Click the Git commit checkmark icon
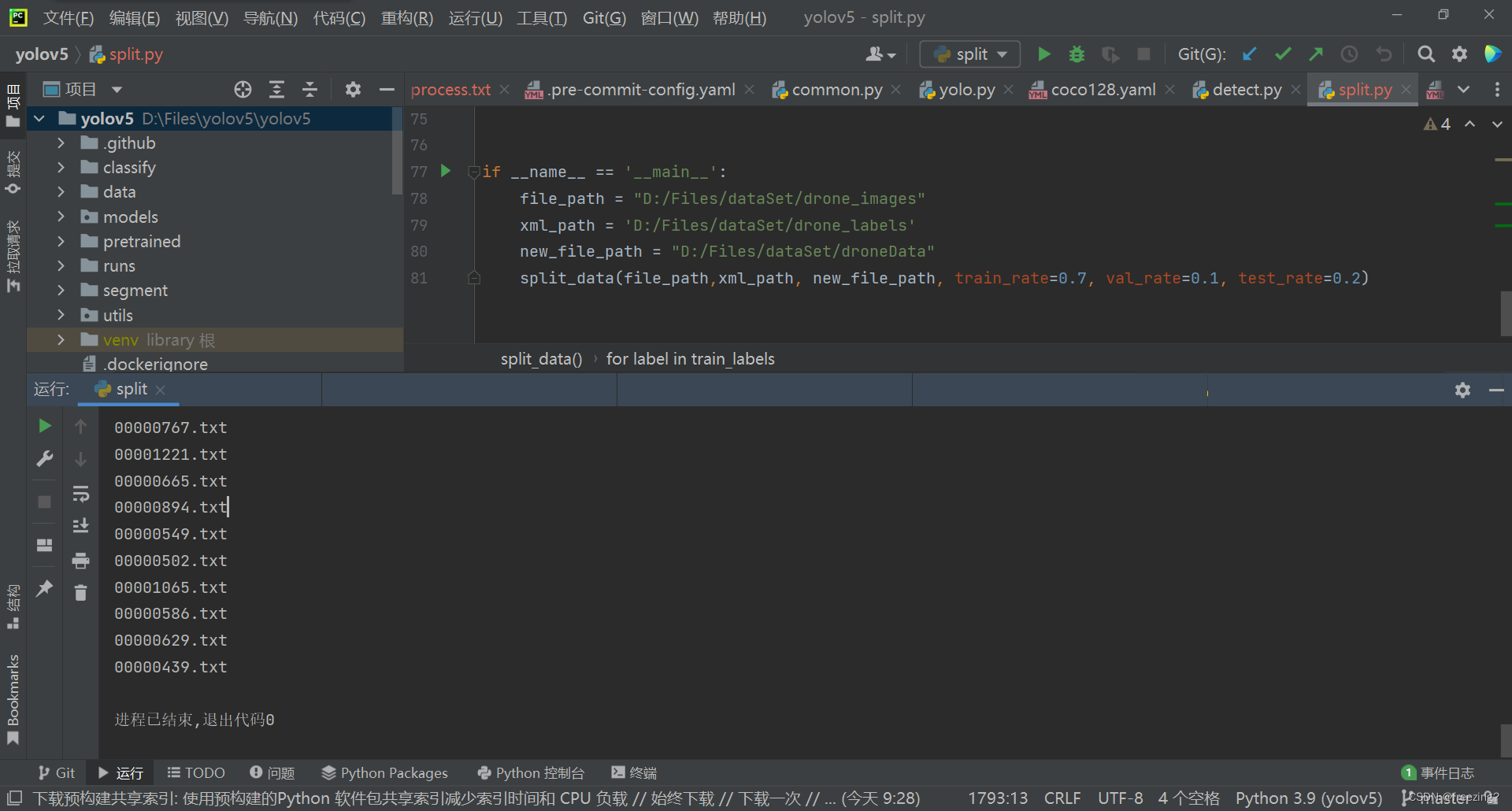This screenshot has height=811, width=1512. point(1283,54)
